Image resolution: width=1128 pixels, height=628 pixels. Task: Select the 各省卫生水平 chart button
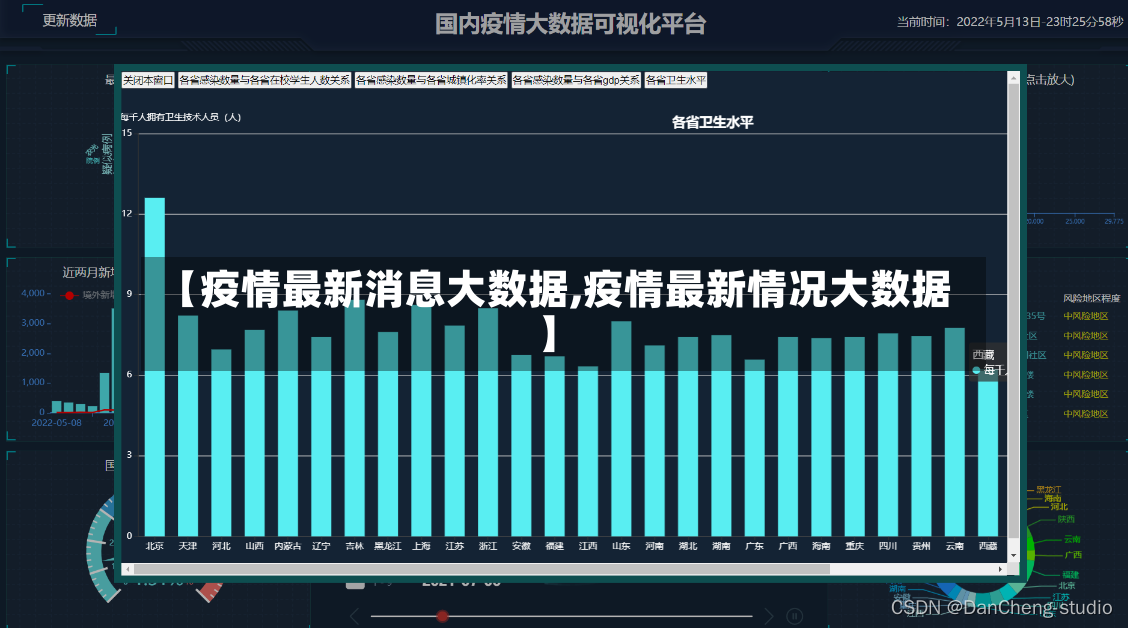click(676, 80)
